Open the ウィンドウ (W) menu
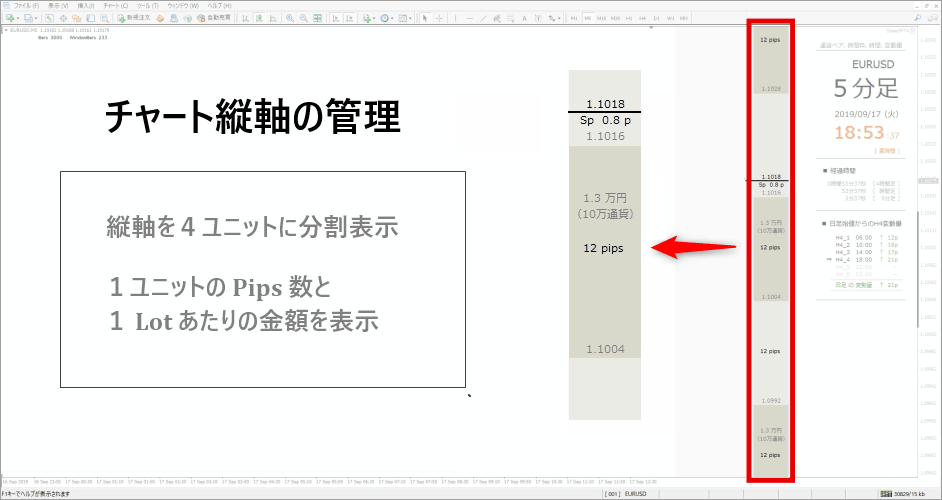Image resolution: width=942 pixels, height=500 pixels. click(183, 5)
